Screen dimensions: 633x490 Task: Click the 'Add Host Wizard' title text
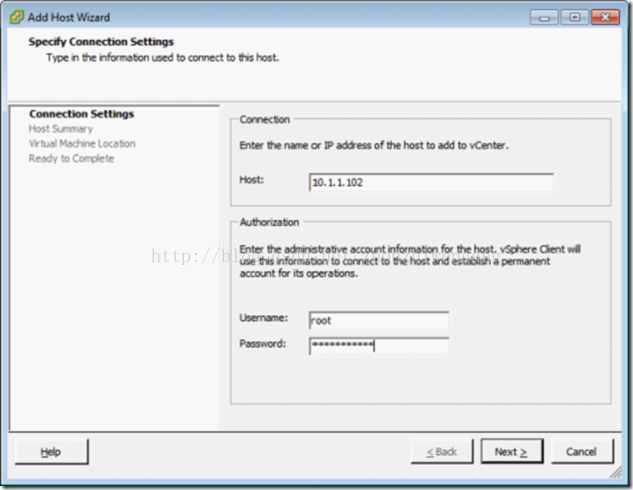coord(69,17)
